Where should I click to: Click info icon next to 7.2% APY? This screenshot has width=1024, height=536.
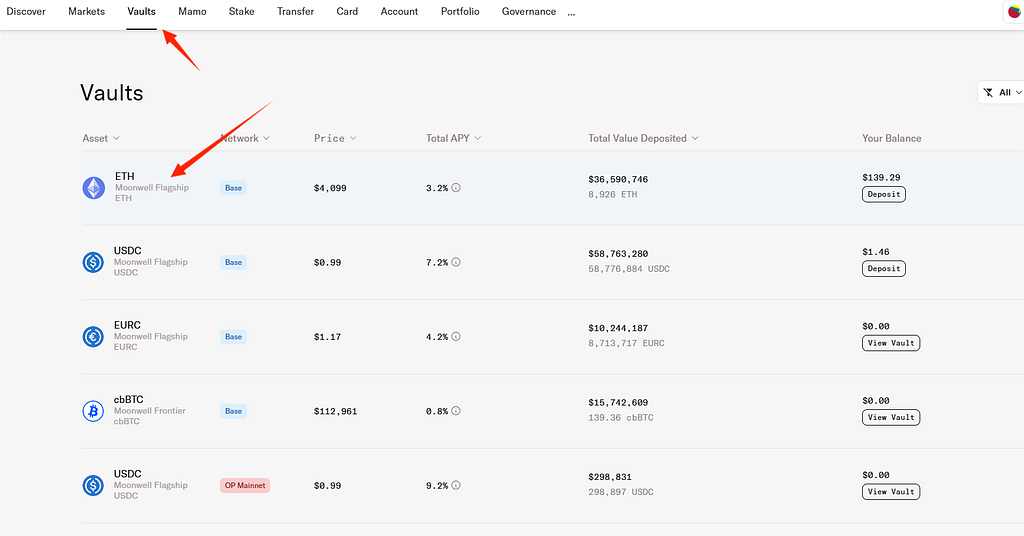[x=456, y=262]
